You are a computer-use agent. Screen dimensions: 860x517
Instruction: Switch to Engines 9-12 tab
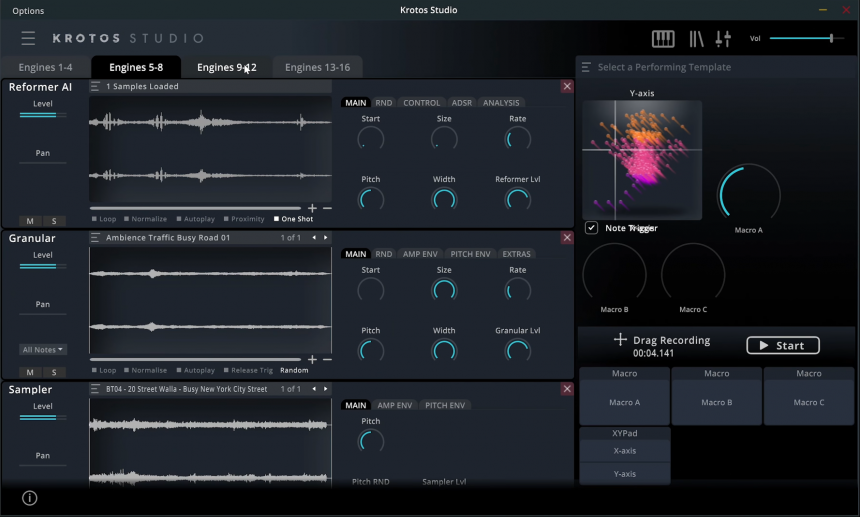[227, 67]
